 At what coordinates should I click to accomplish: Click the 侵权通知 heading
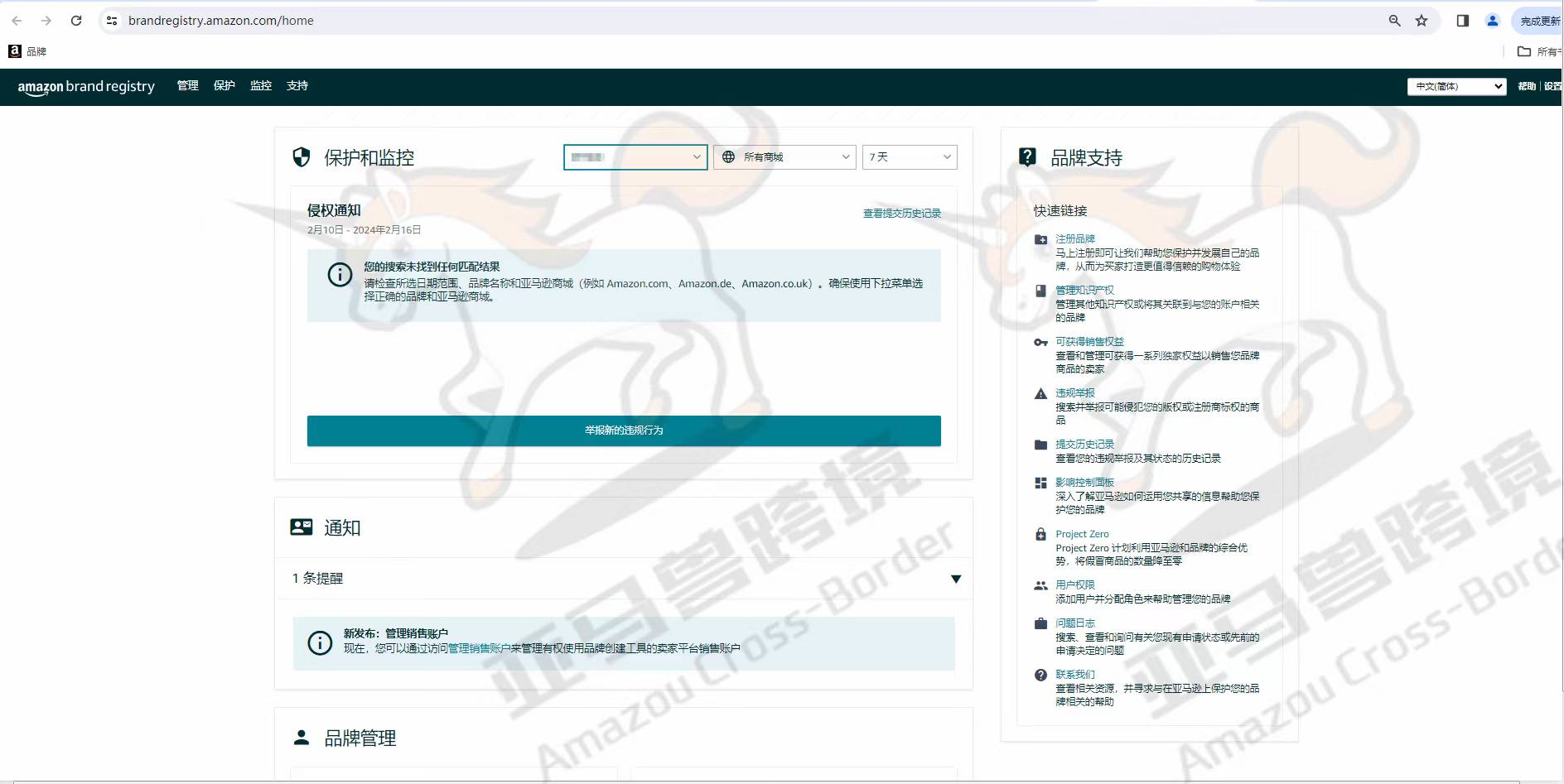[334, 210]
